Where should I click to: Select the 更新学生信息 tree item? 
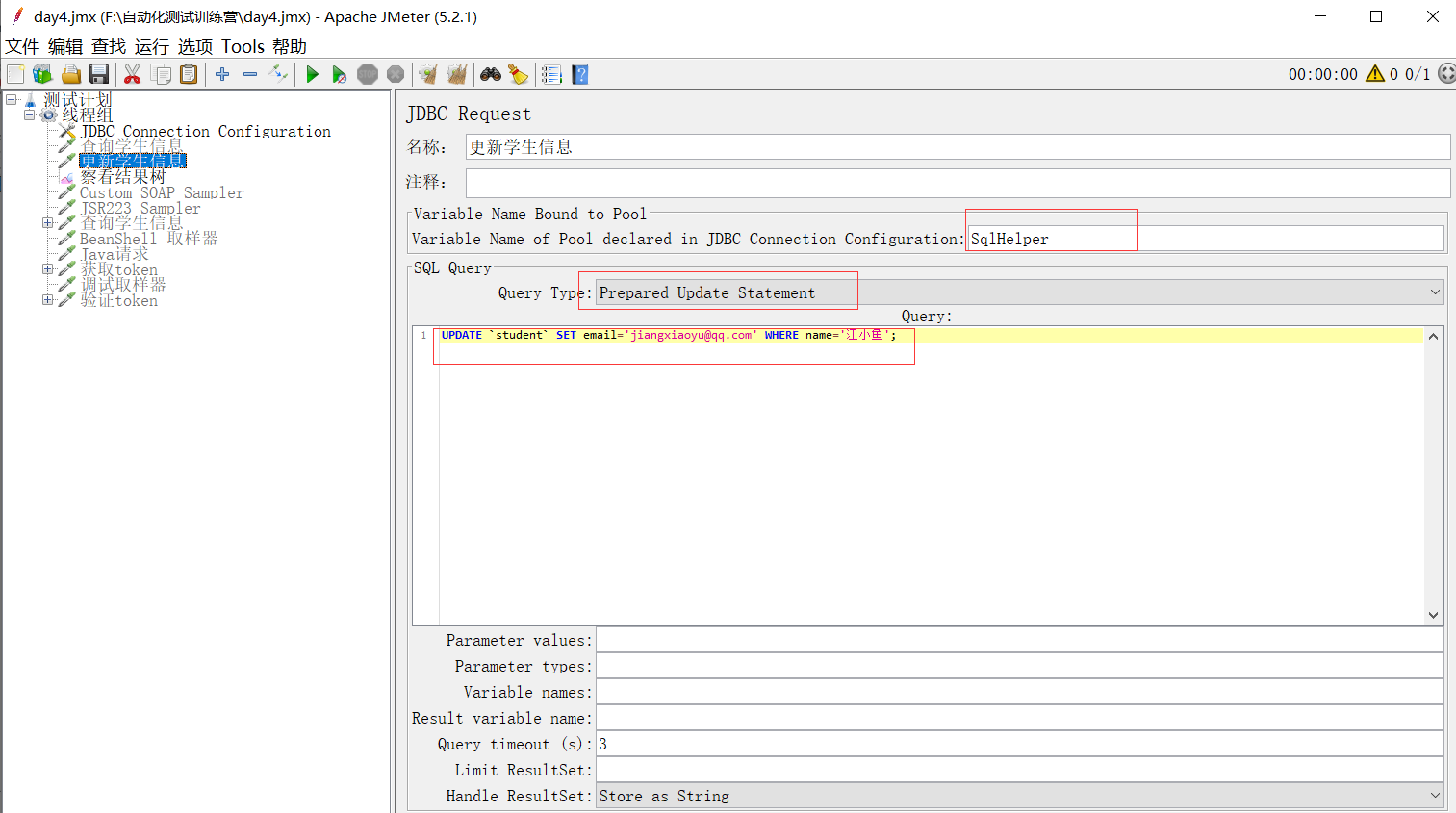click(133, 161)
